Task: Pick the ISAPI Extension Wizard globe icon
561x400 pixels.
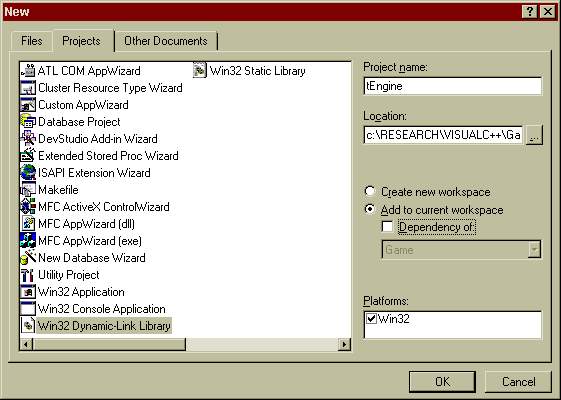Action: coord(28,173)
